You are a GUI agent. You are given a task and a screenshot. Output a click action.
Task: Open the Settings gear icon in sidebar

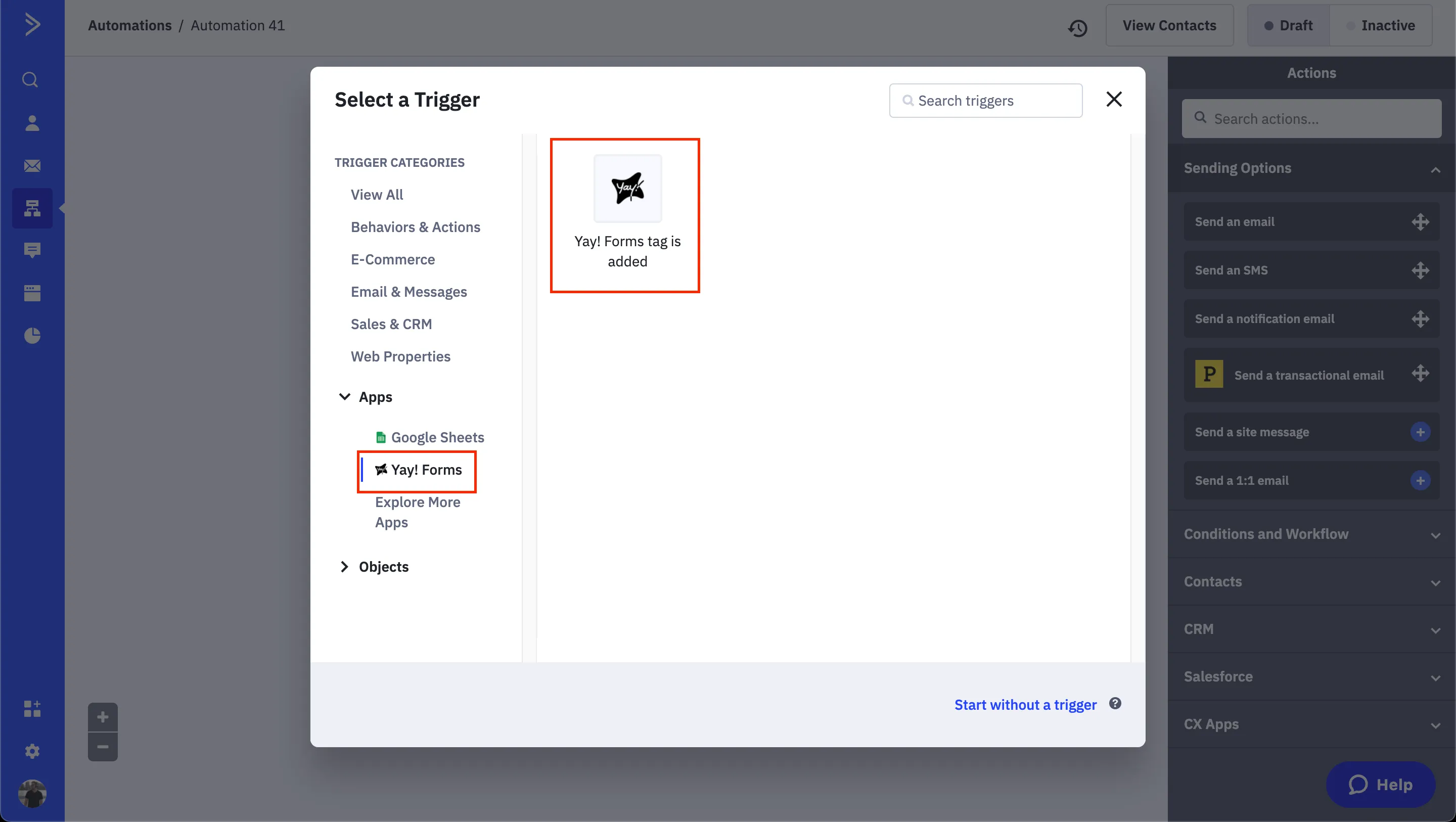pos(32,751)
